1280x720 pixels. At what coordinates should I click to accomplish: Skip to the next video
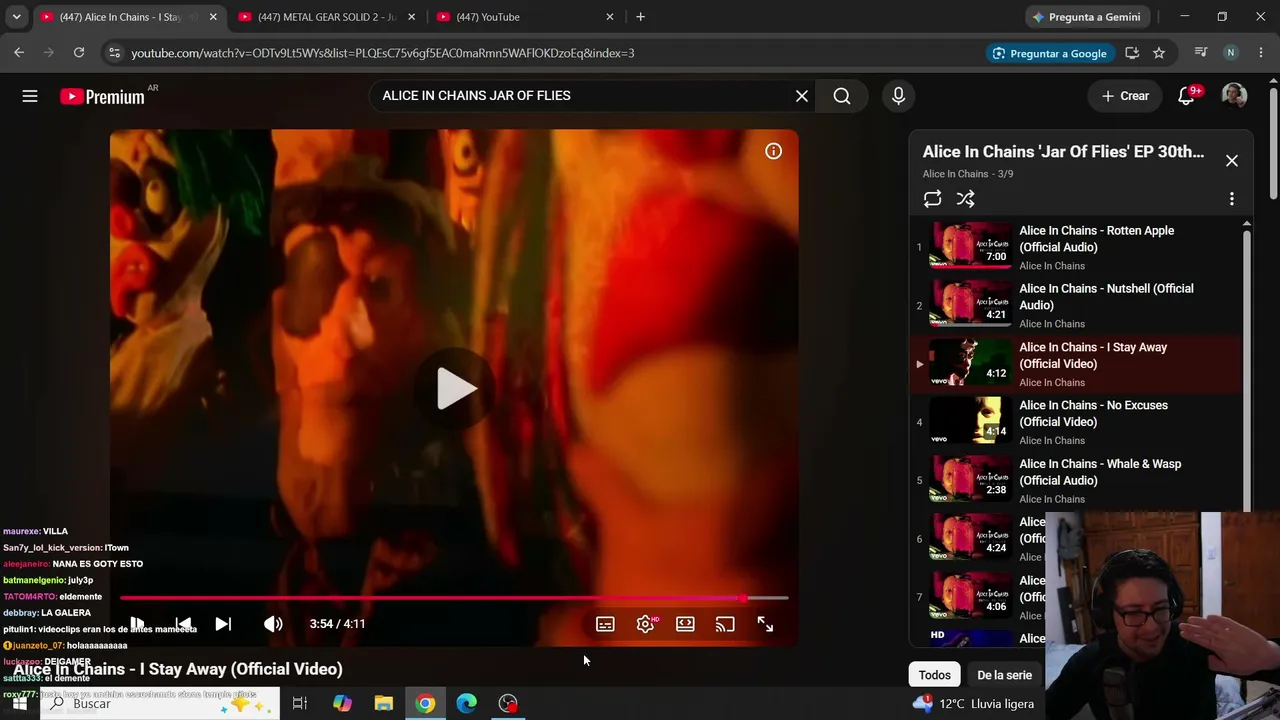(223, 624)
